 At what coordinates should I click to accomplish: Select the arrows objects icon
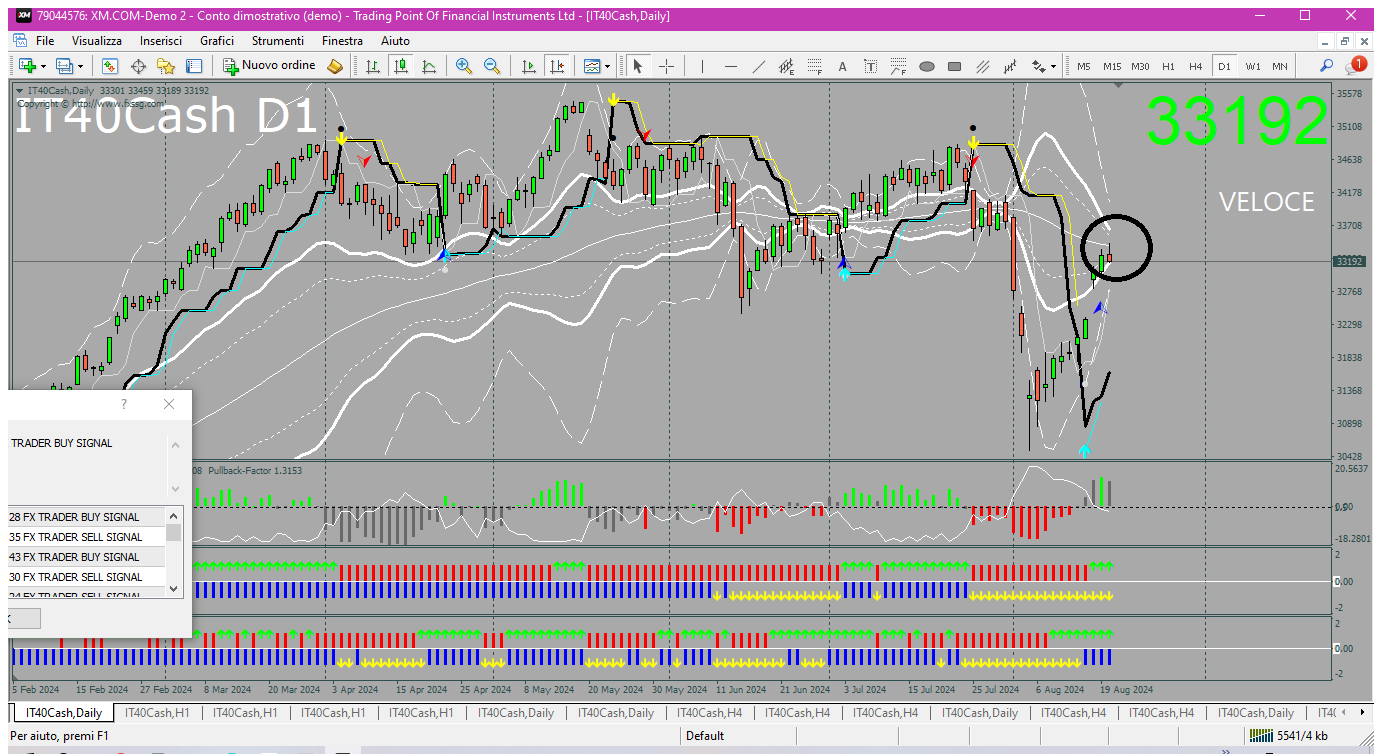point(1038,66)
